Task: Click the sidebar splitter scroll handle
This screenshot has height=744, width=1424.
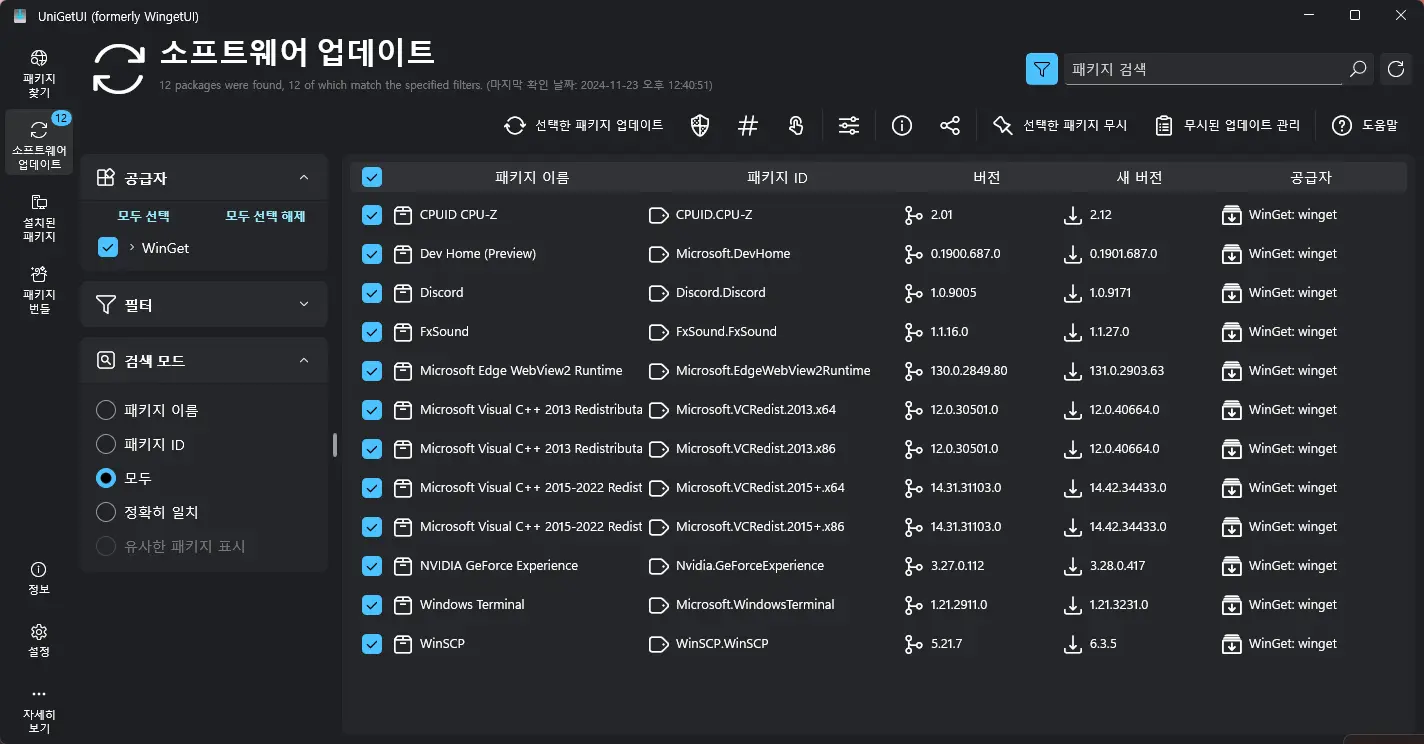Action: coord(335,444)
